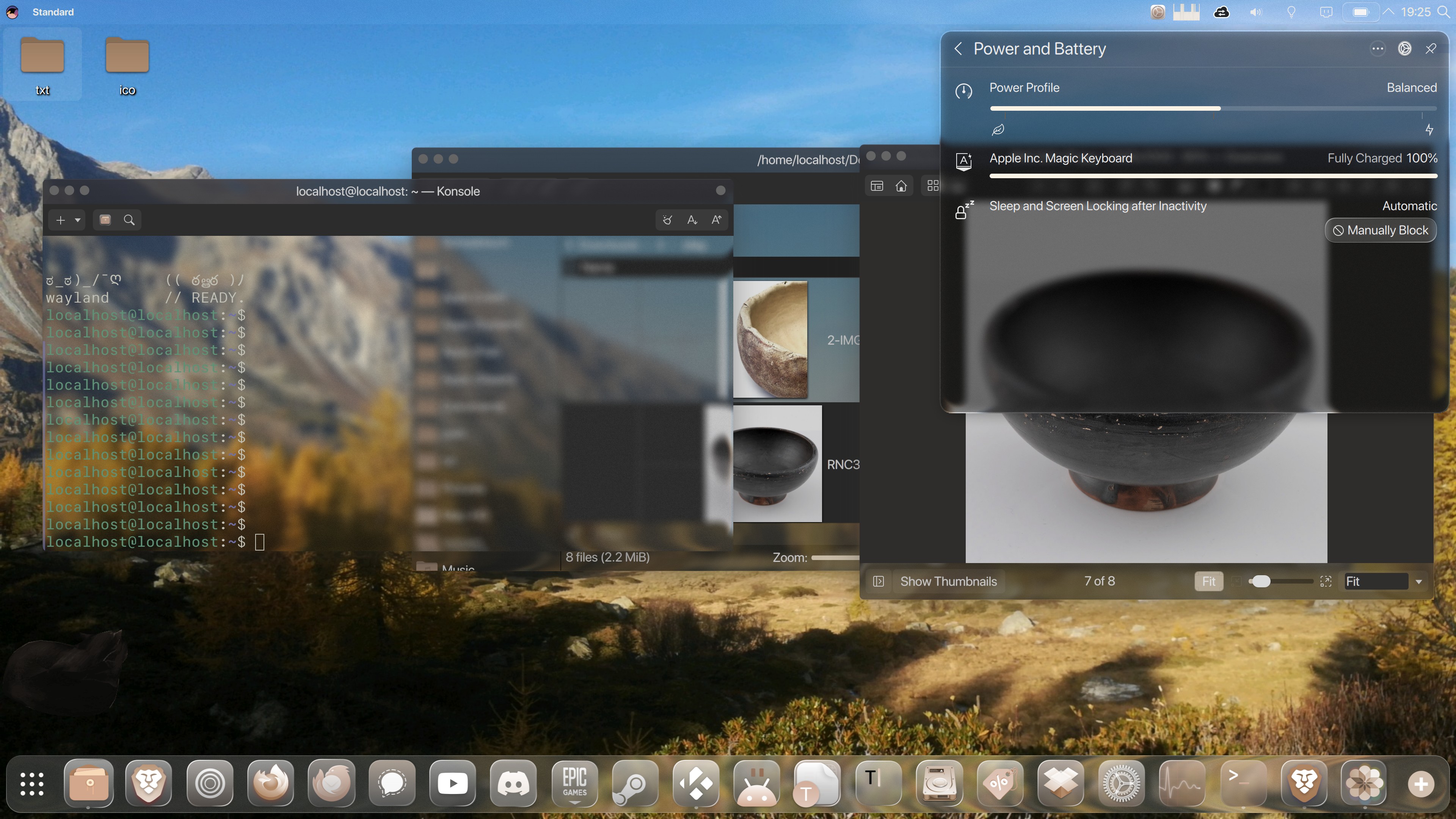Launch Epic Games from the dock
Viewport: 1456px width, 819px height.
click(574, 783)
